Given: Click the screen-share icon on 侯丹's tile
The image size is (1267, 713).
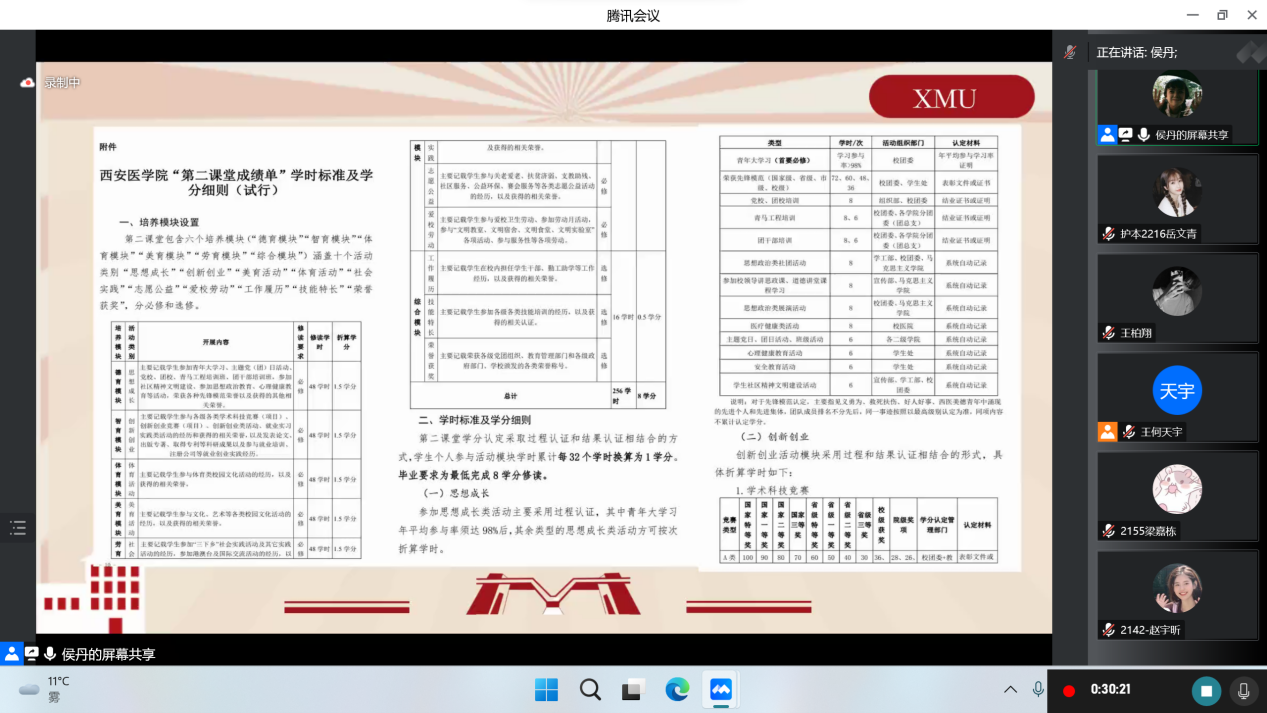Looking at the screenshot, I should click(1125, 135).
